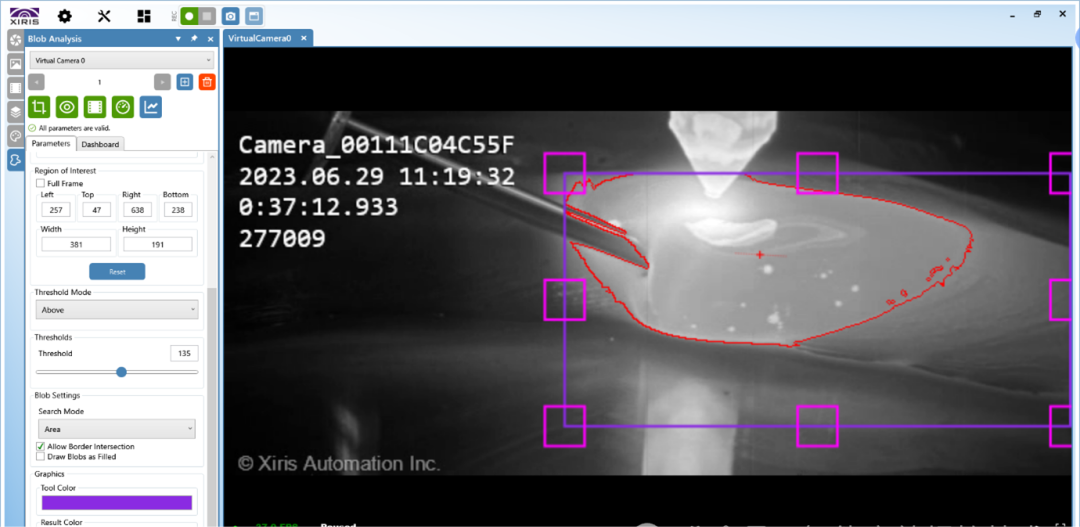1080x527 pixels.
Task: Click the ROI bottom-left corner handle
Action: [564, 426]
